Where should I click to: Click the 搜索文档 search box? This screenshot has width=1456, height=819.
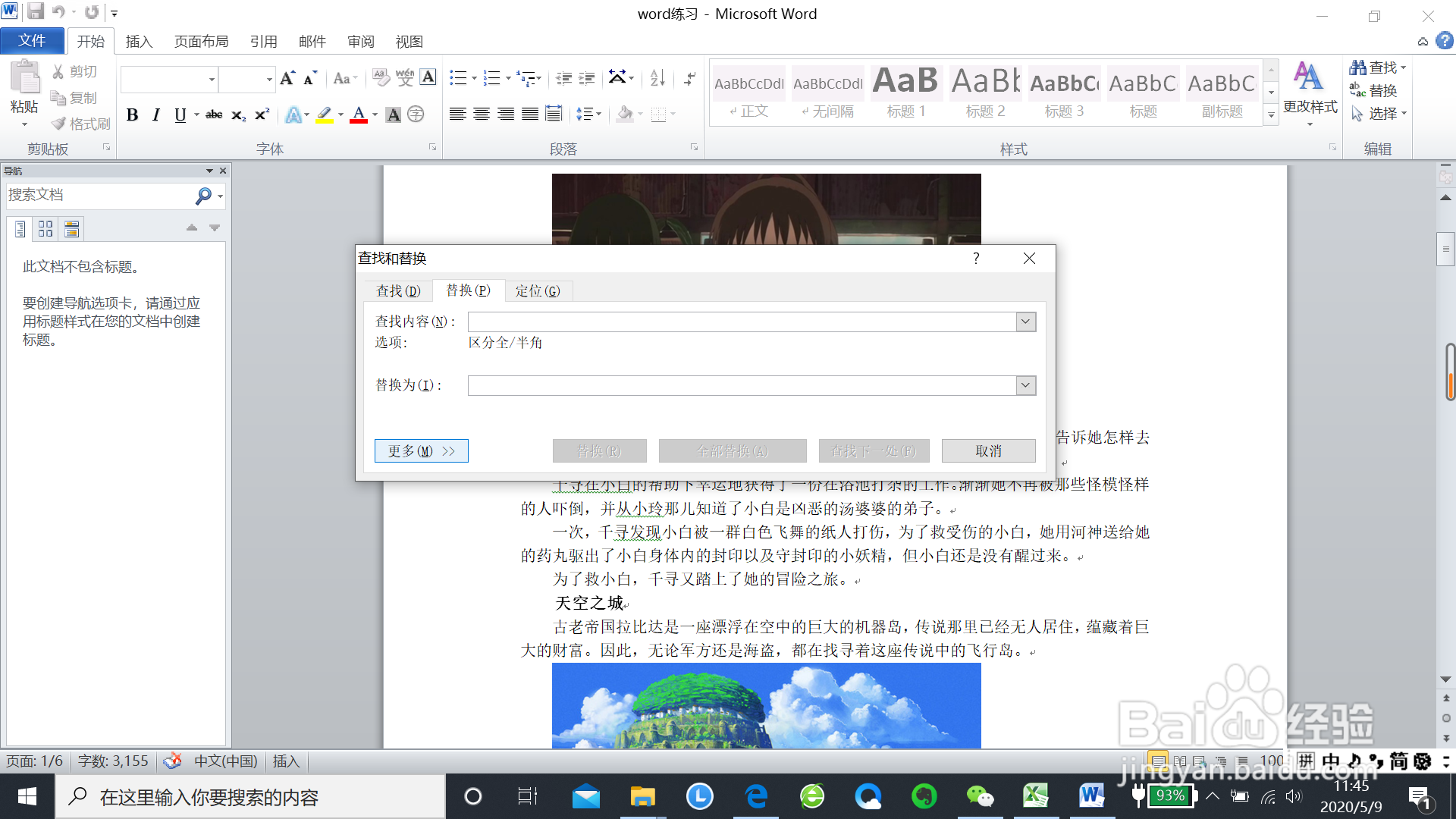99,196
